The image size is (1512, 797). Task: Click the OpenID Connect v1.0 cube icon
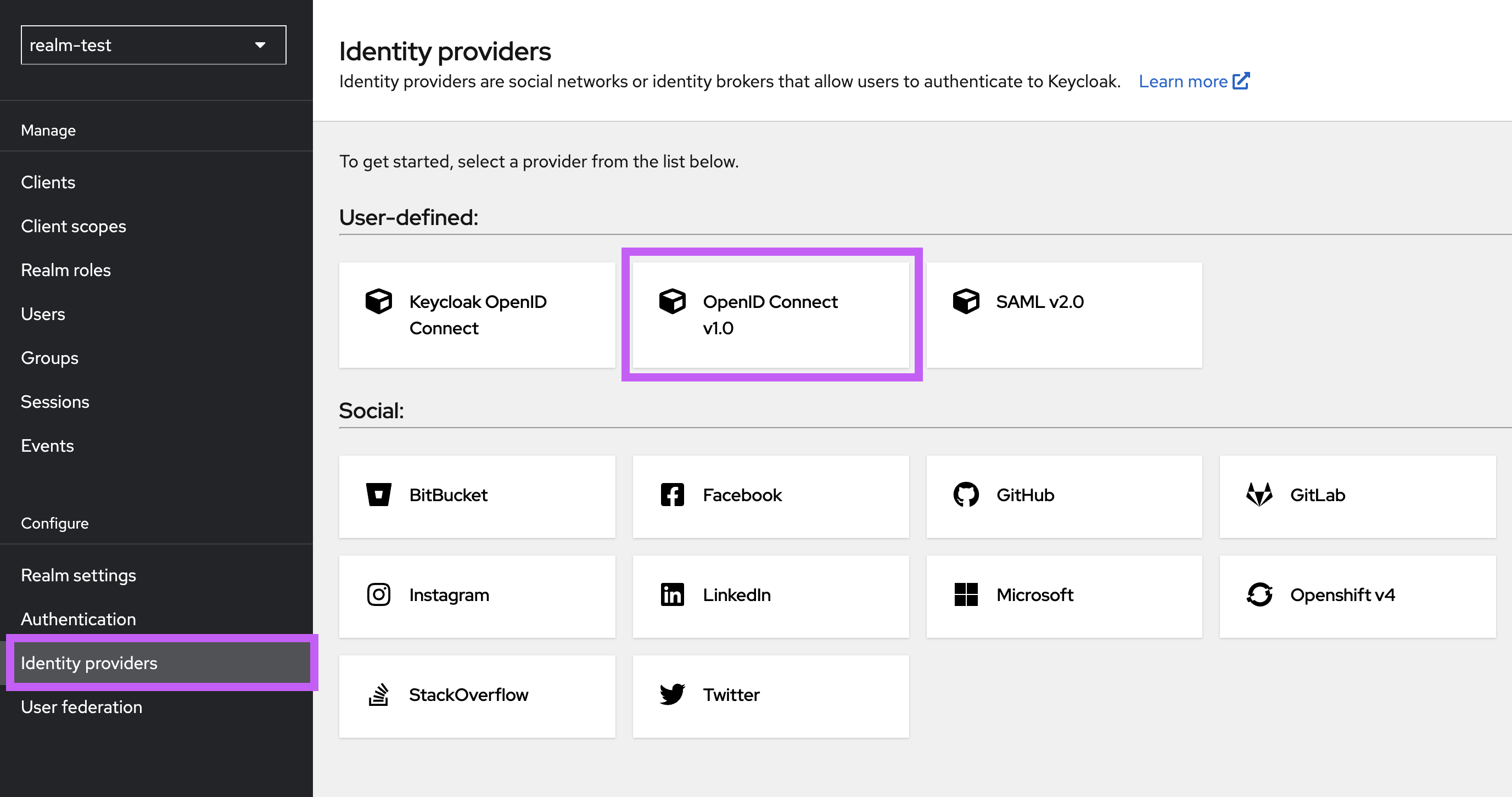tap(672, 302)
